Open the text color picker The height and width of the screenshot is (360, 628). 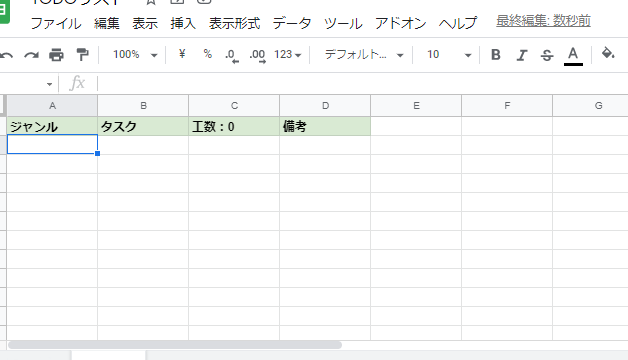click(573, 55)
